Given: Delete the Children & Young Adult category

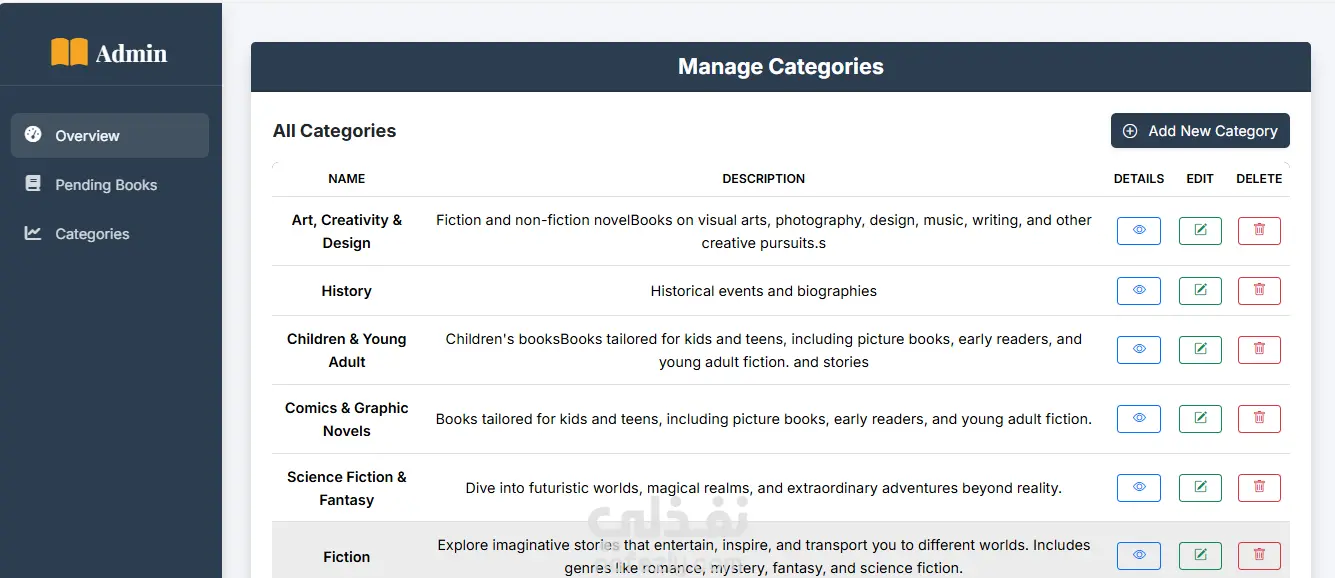Looking at the screenshot, I should pyautogui.click(x=1259, y=350).
